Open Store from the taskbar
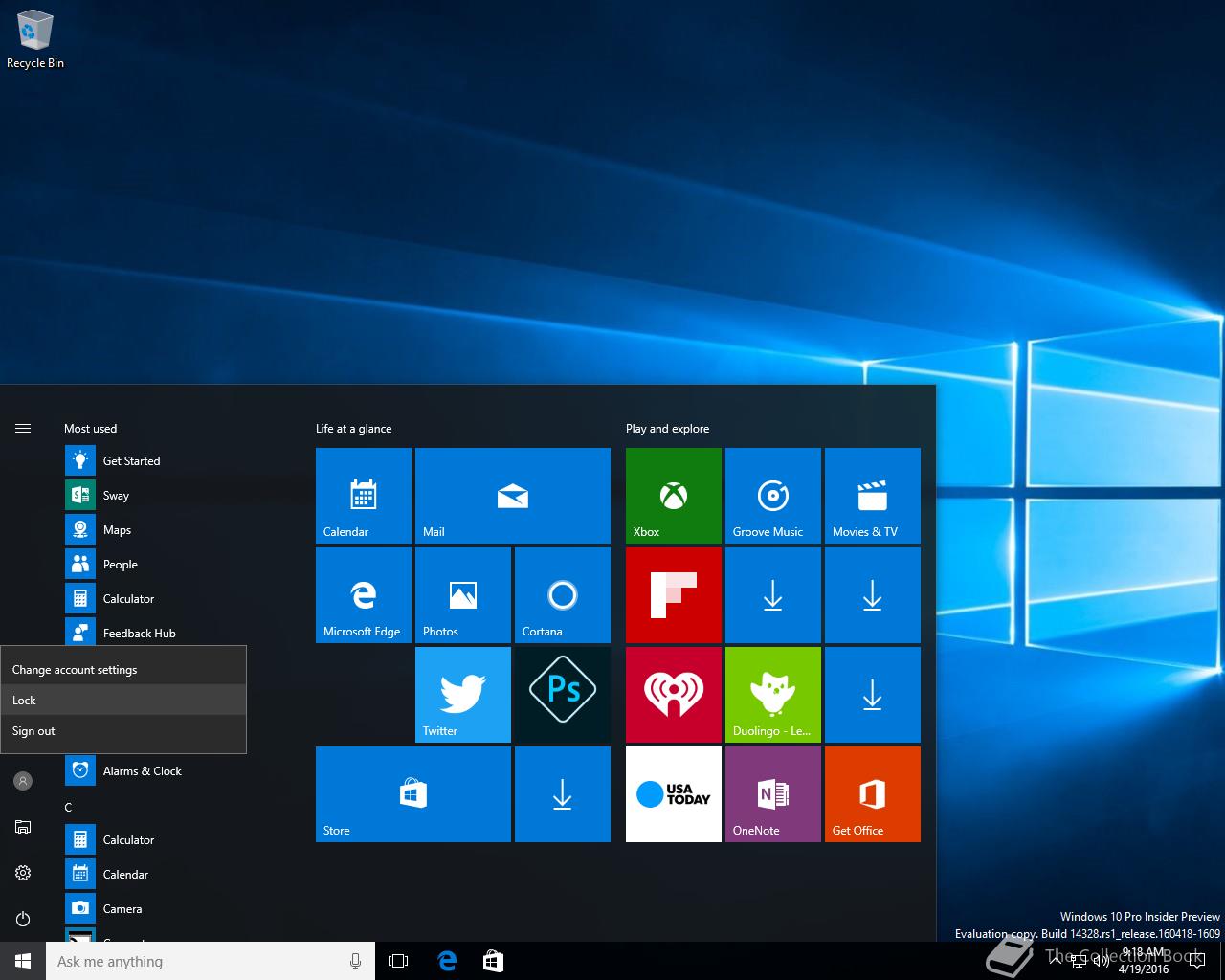Screen dimensions: 1225x980 tap(493, 961)
